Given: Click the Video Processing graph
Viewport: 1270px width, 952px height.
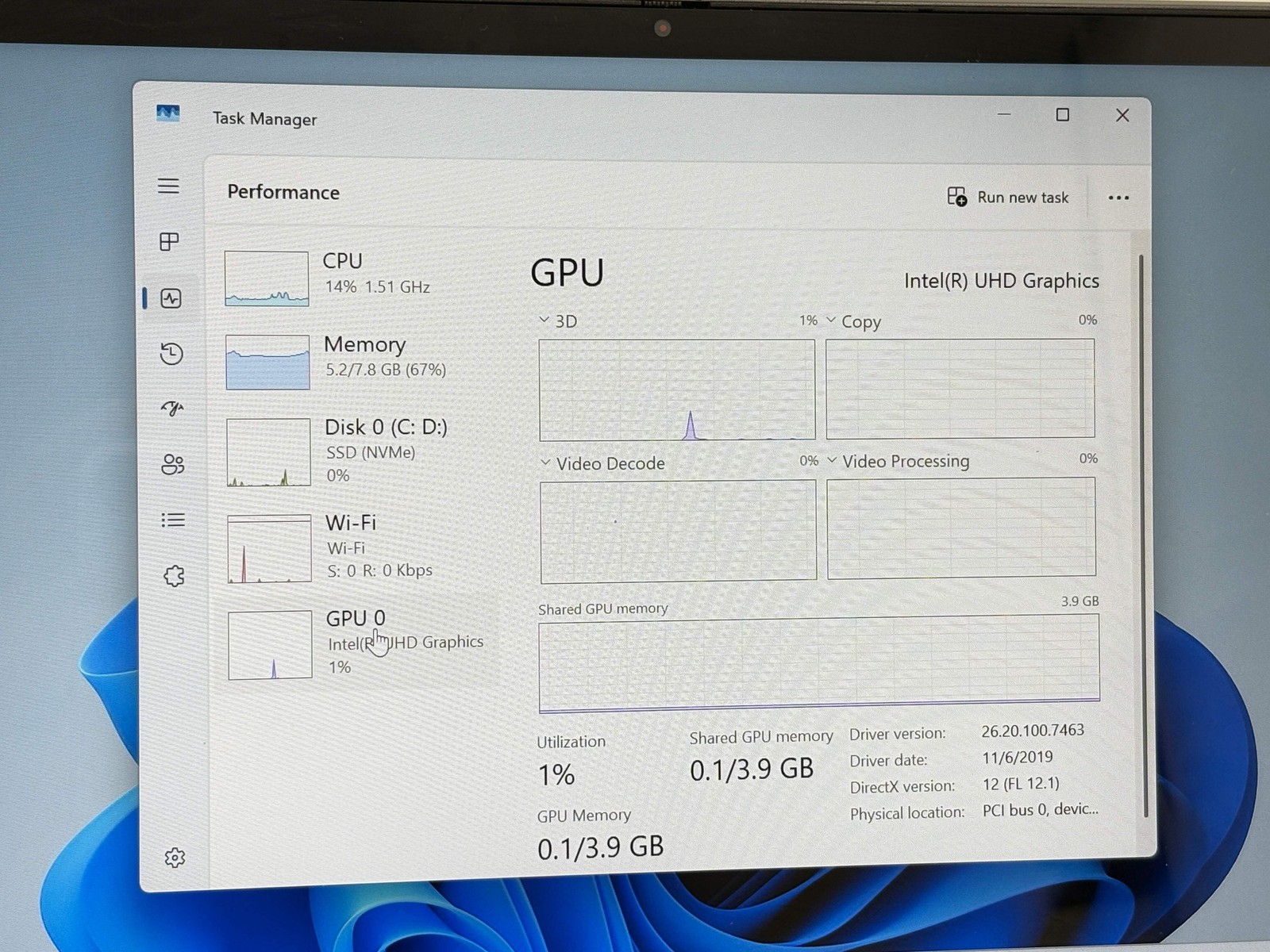Looking at the screenshot, I should [x=961, y=528].
